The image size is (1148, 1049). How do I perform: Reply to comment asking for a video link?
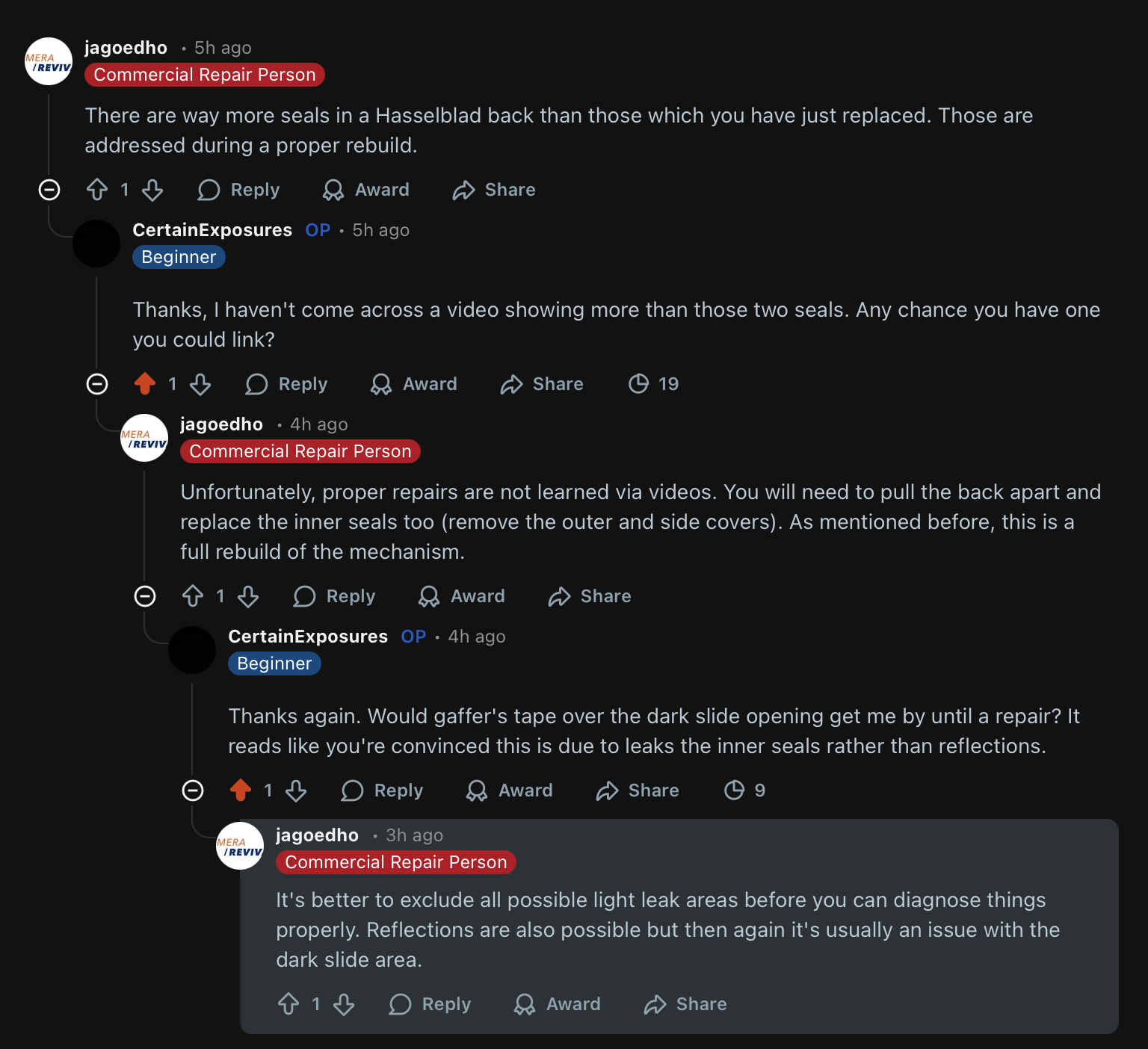coord(287,384)
